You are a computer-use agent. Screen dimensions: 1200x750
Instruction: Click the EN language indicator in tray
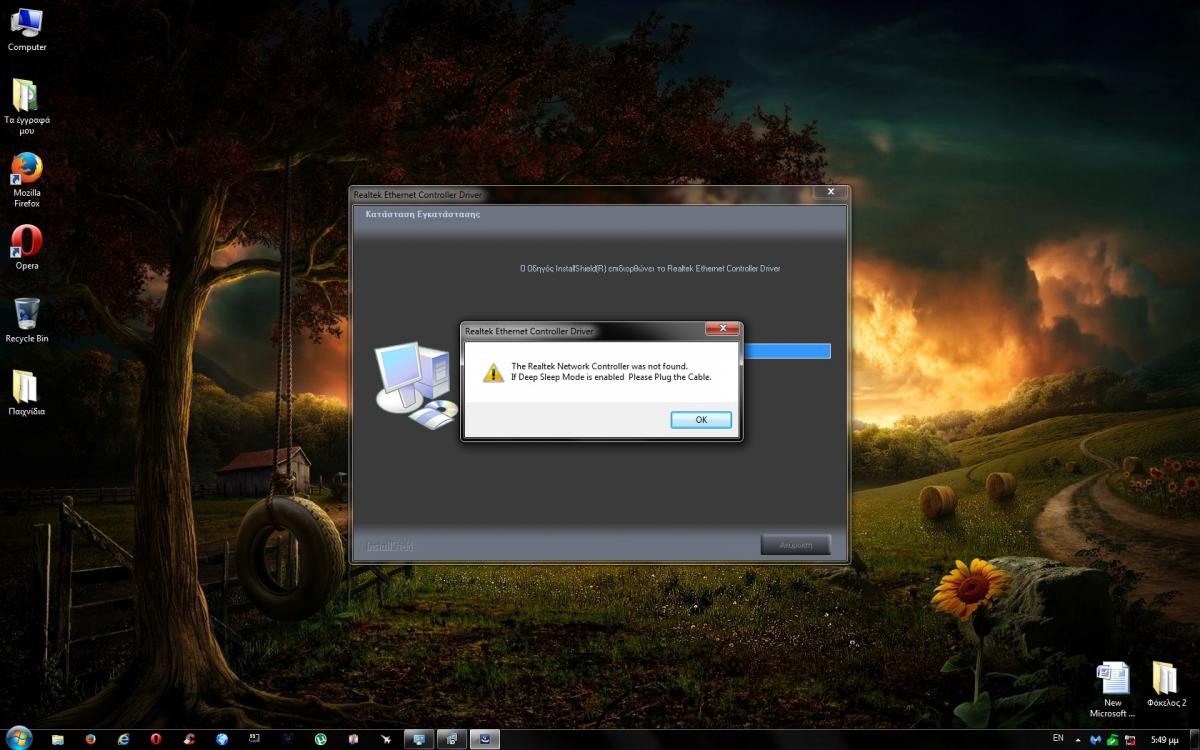tap(1058, 738)
